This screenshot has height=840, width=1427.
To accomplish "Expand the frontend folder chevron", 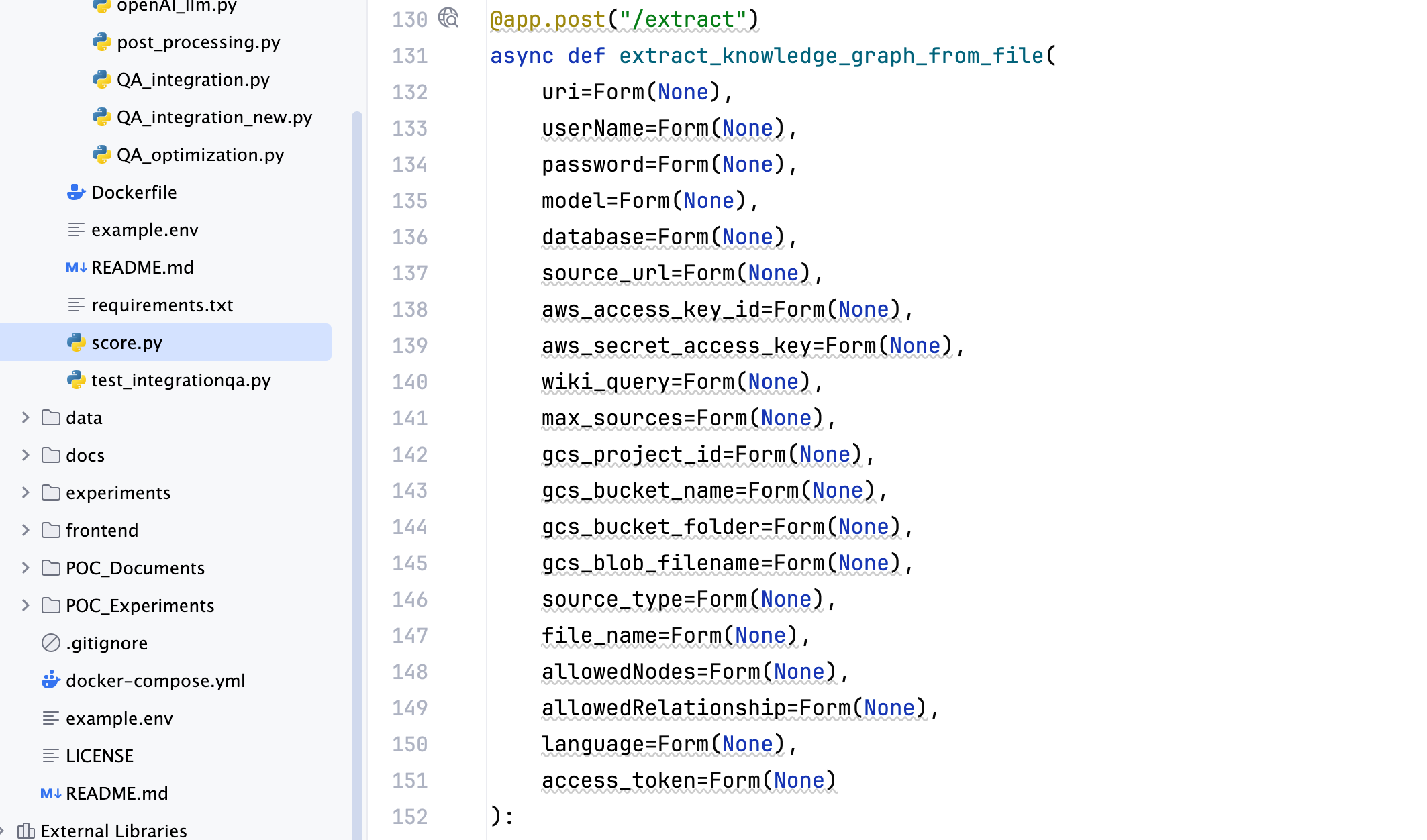I will [26, 531].
